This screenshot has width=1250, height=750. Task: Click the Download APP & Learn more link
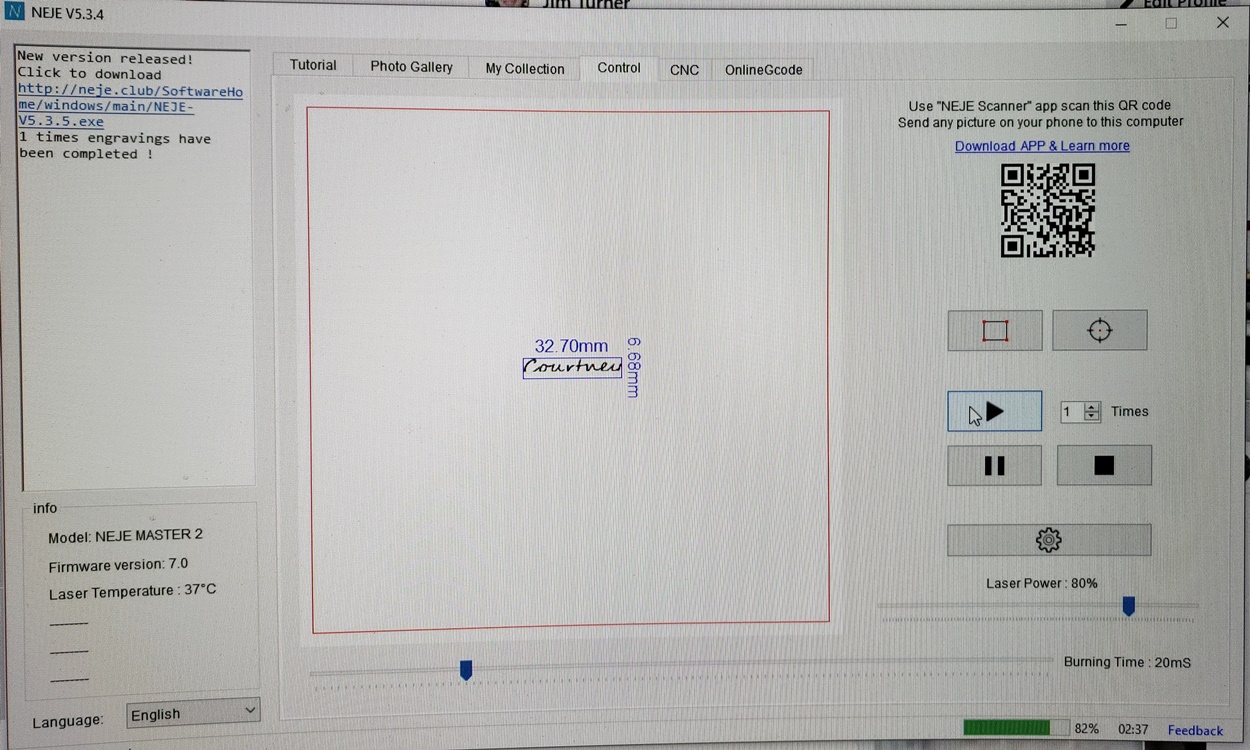click(1042, 146)
